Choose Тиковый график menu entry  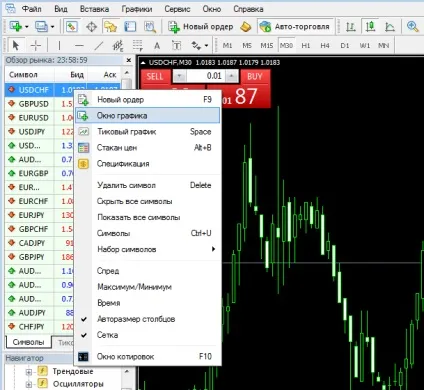tap(148, 132)
